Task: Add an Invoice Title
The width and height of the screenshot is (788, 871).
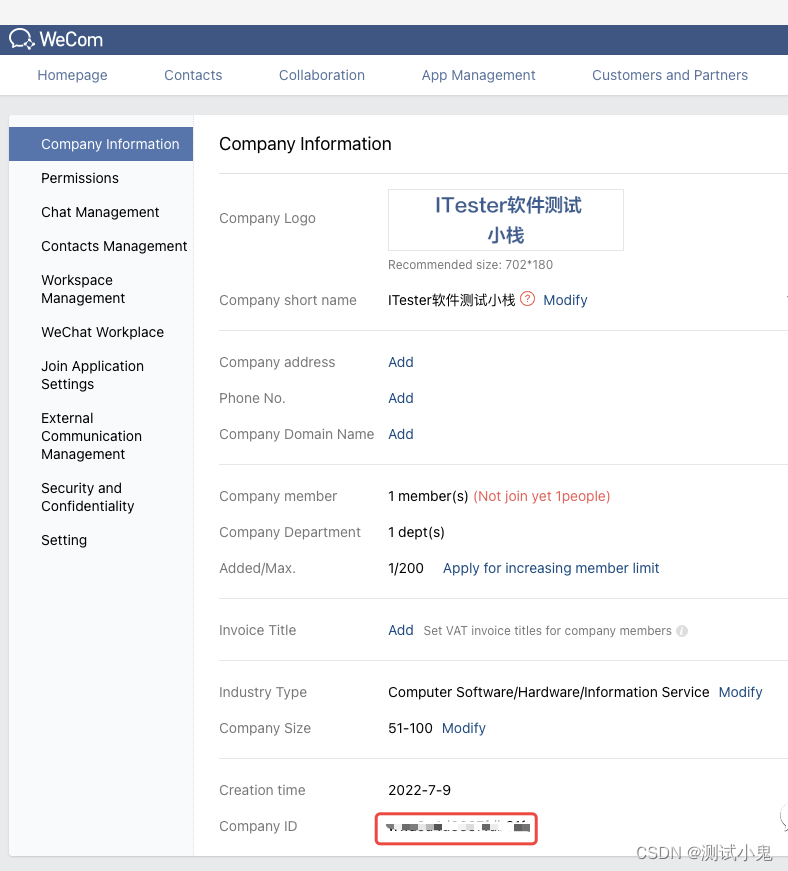Action: [401, 630]
